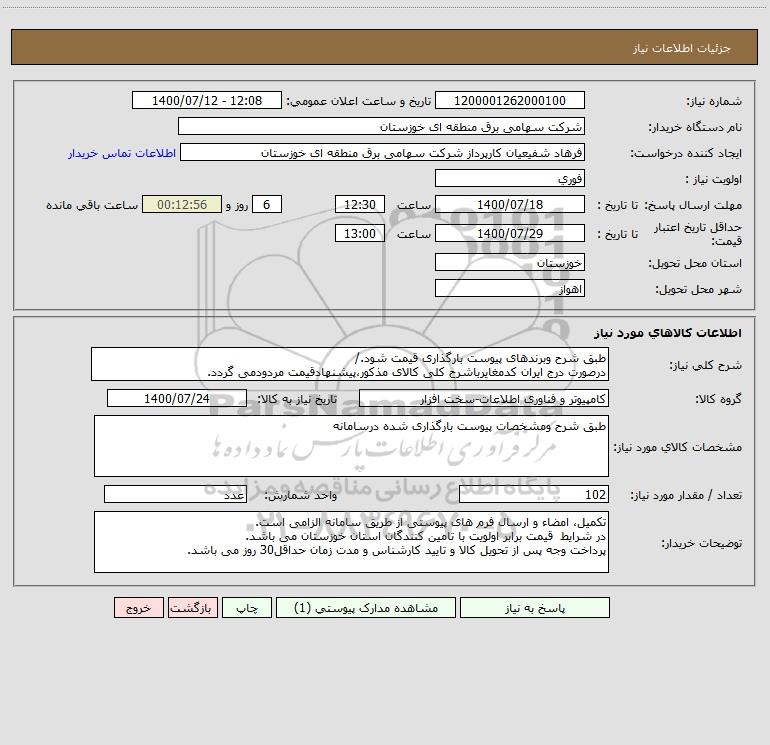Click the label مهلت ارسال پاسخ
This screenshot has height=745, width=770.
click(x=693, y=205)
